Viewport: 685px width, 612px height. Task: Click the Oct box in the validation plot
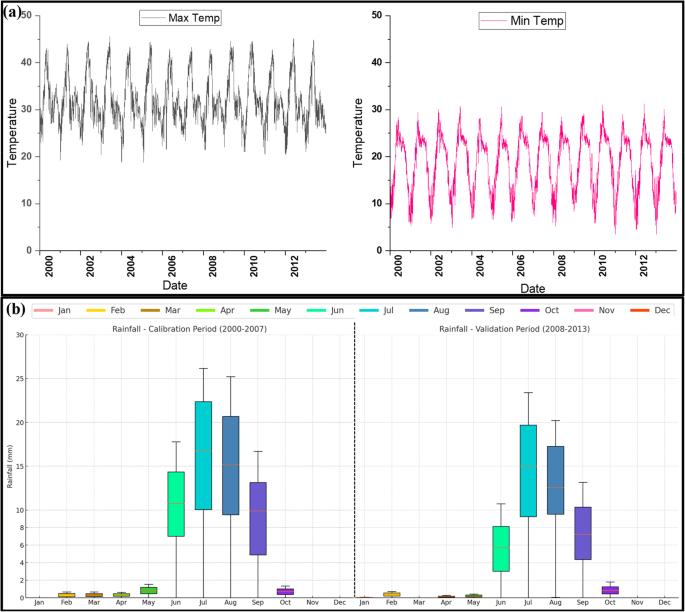(x=610, y=590)
